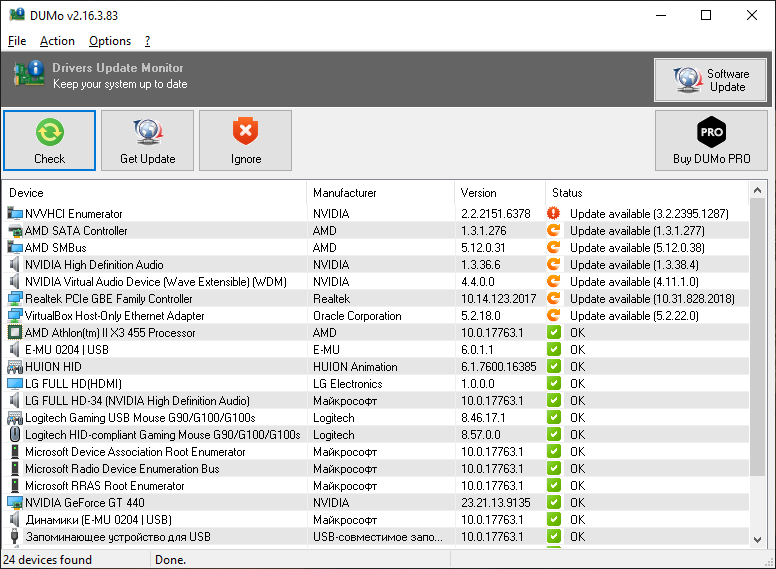The height and width of the screenshot is (569, 776).
Task: Click the green OK icon for E-MU 0204 | USB
Action: pos(554,349)
